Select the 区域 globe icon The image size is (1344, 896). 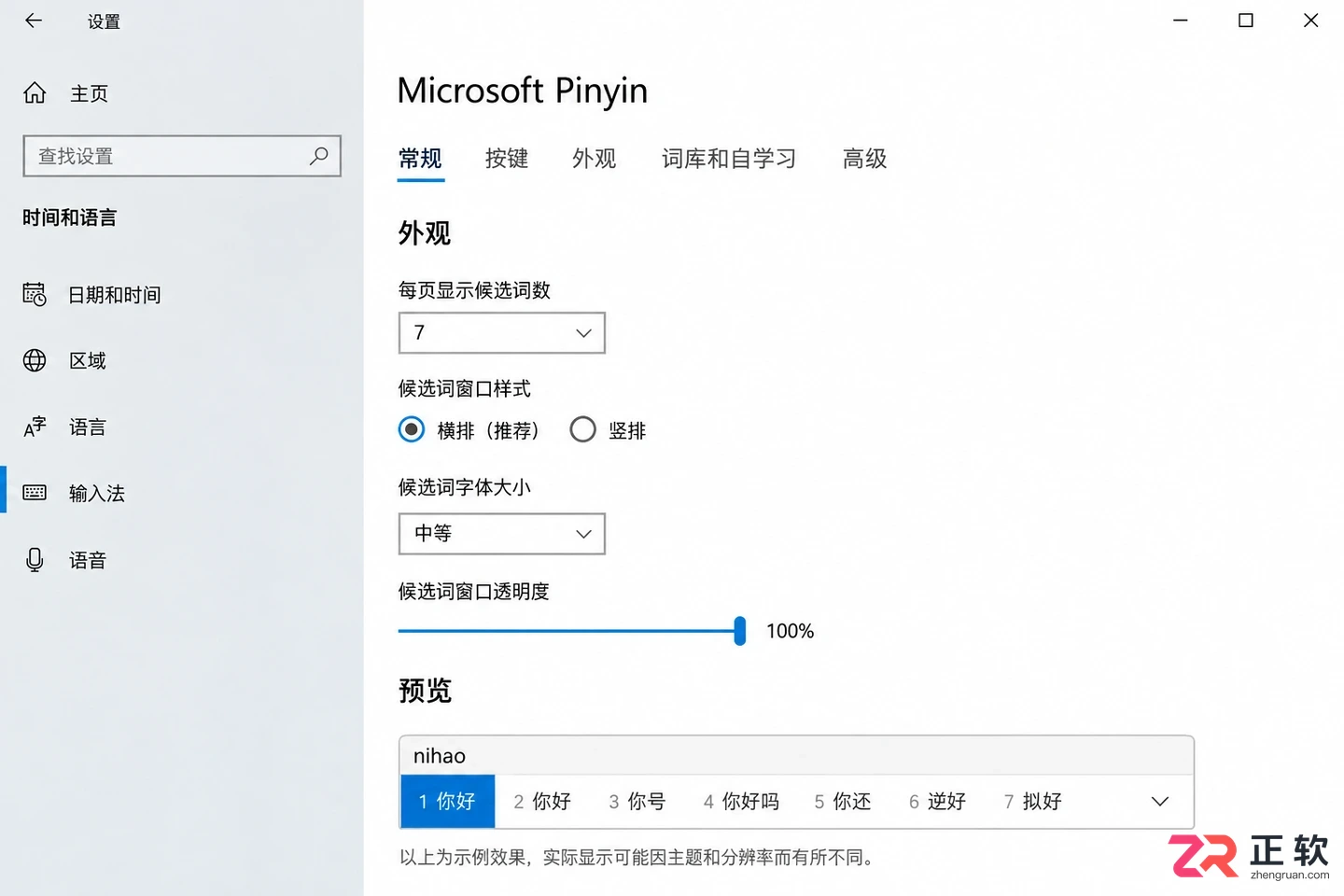[35, 360]
